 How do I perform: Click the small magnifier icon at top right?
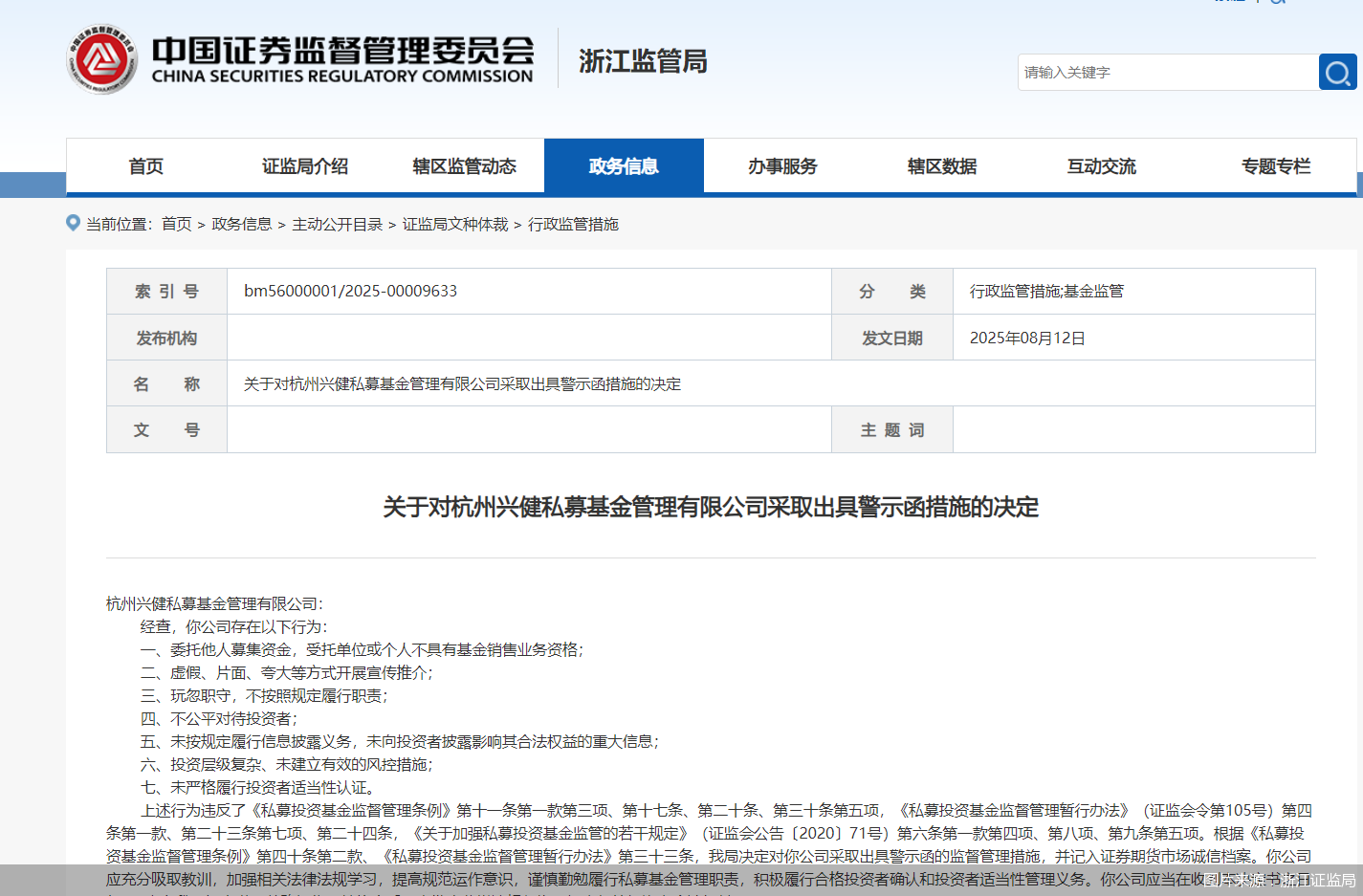[1275, 4]
